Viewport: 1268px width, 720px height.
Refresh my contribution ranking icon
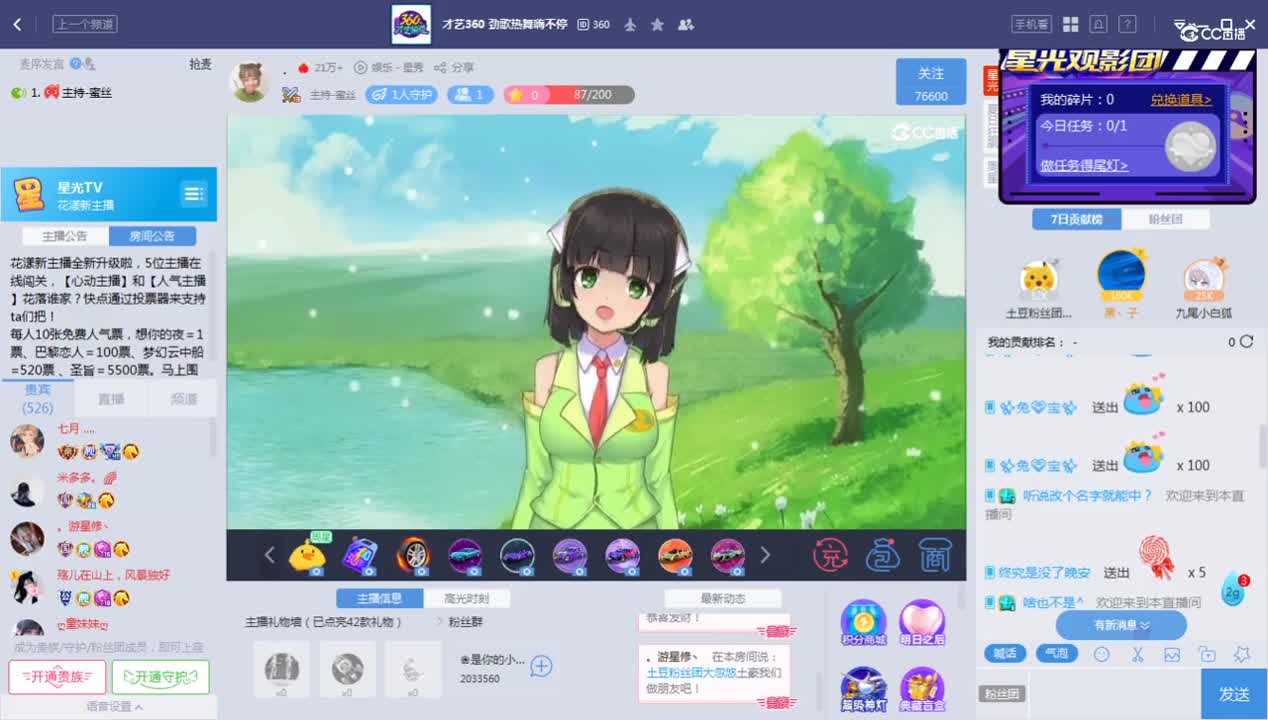point(1246,342)
